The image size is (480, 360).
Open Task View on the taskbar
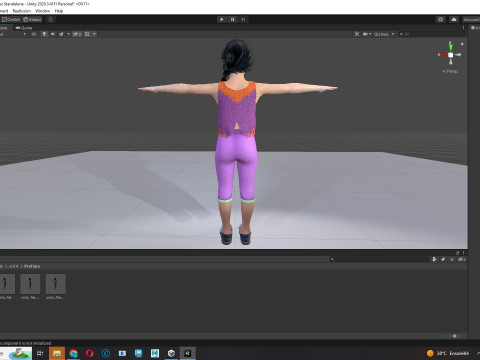coord(40,353)
